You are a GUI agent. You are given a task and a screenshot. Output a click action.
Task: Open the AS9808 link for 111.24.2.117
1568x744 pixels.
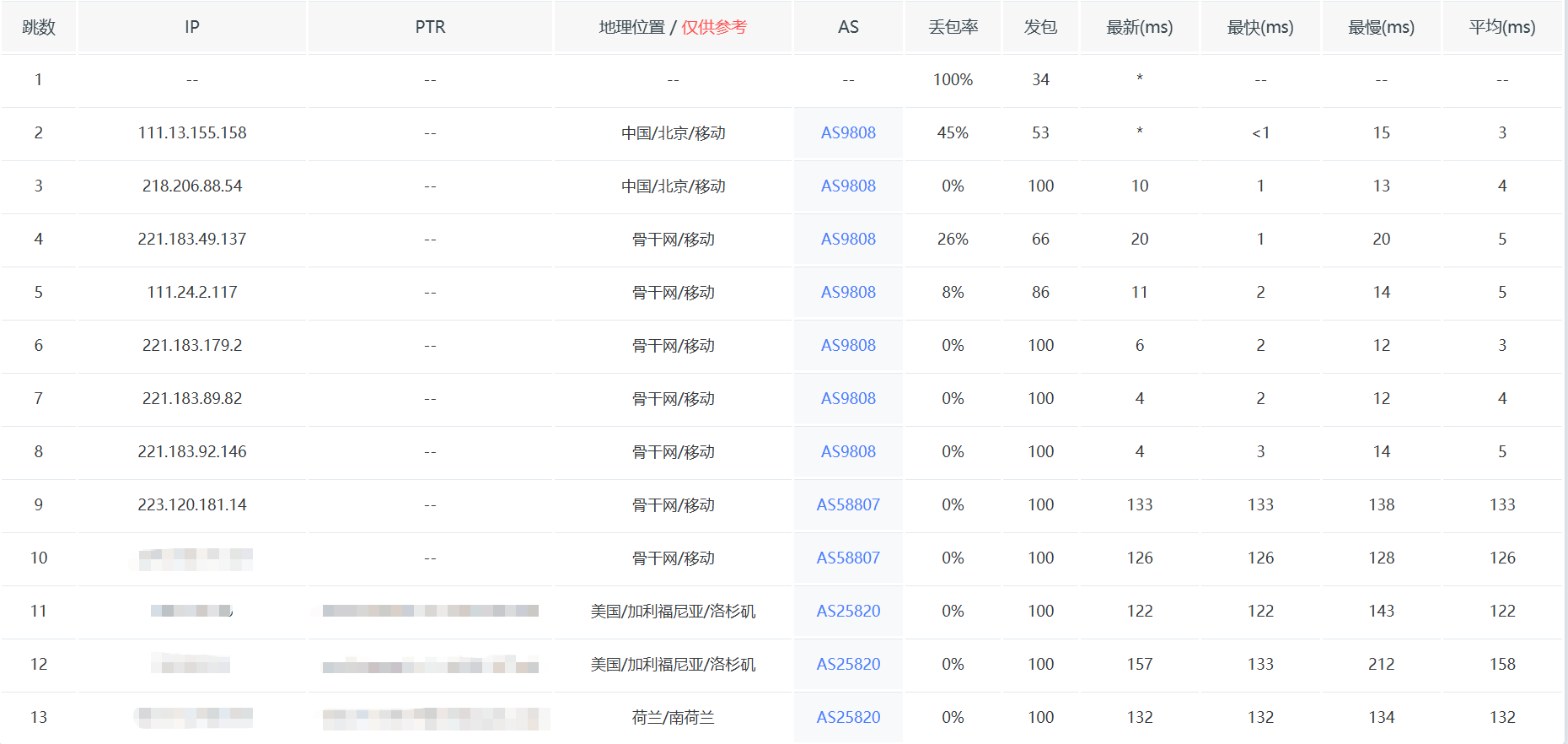coord(848,292)
